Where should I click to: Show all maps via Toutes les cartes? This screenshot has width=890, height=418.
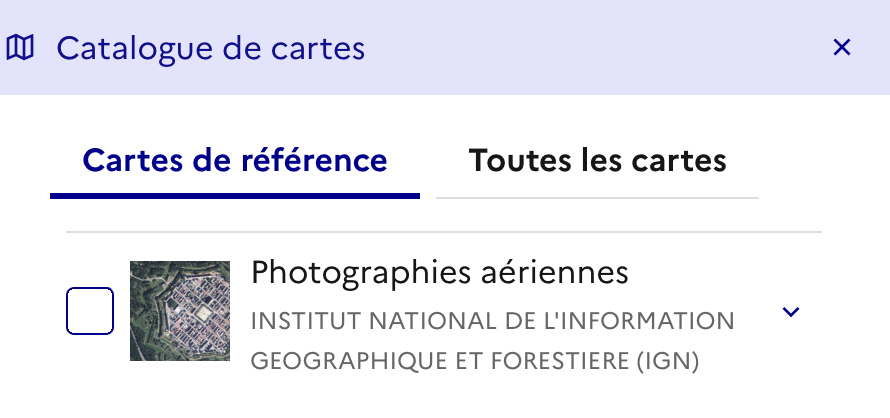[x=597, y=161]
